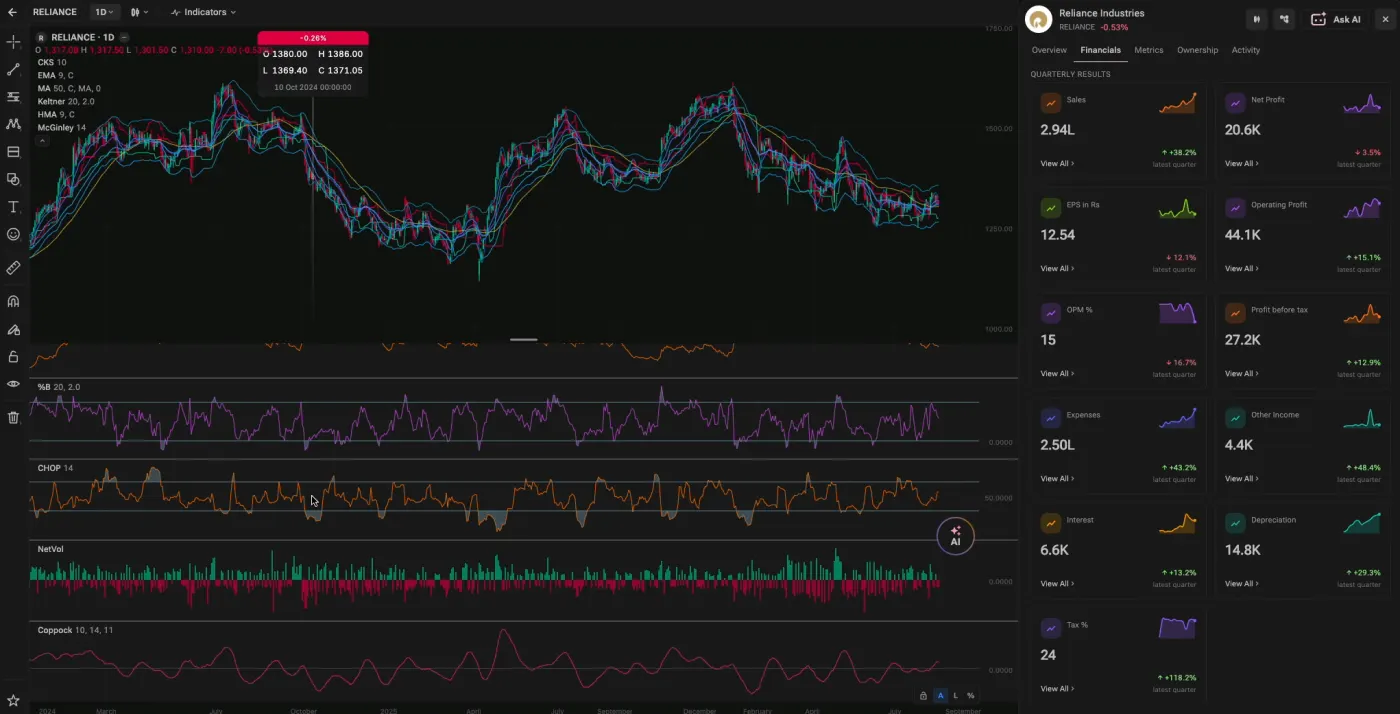The width and height of the screenshot is (1400, 714).
Task: Open the Ownership tab
Action: (x=1197, y=50)
